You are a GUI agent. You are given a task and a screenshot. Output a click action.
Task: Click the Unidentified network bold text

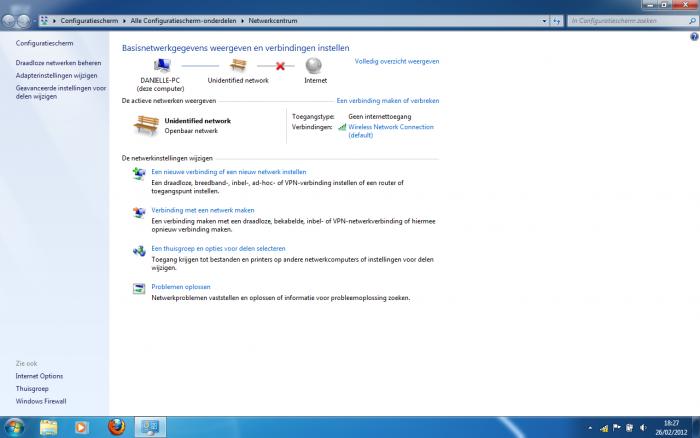coord(197,121)
